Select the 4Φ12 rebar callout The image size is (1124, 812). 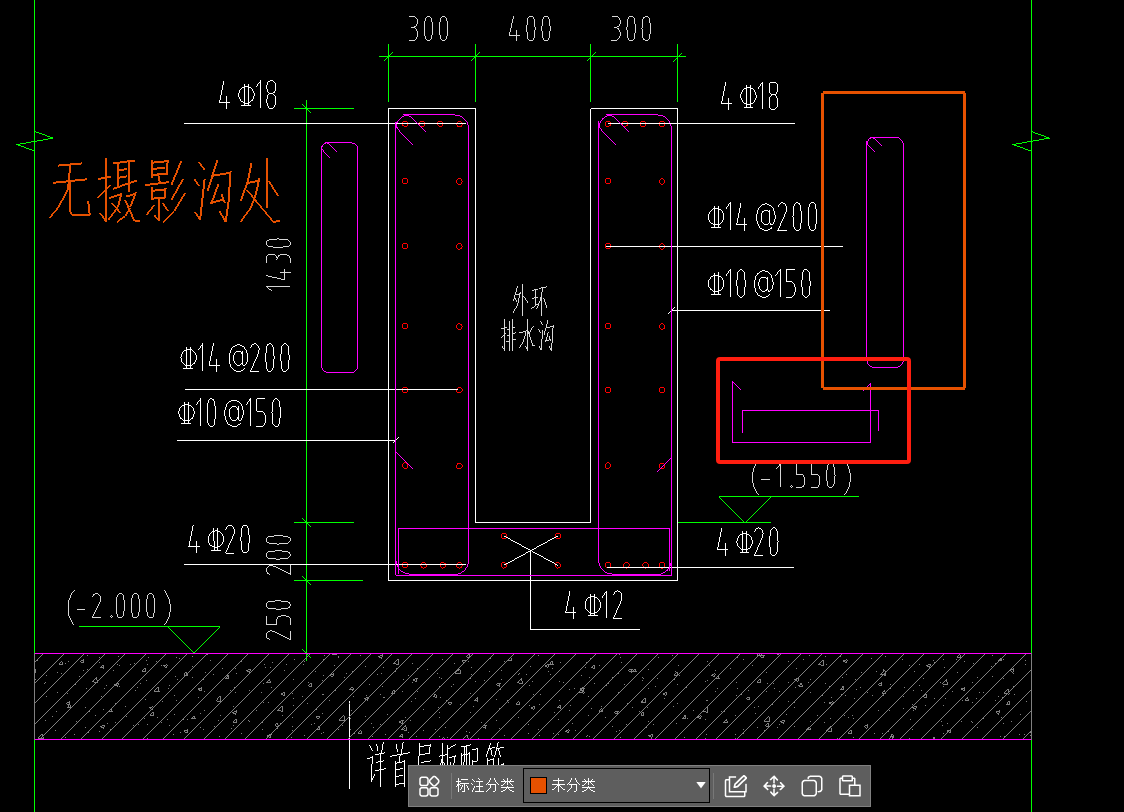tap(594, 606)
